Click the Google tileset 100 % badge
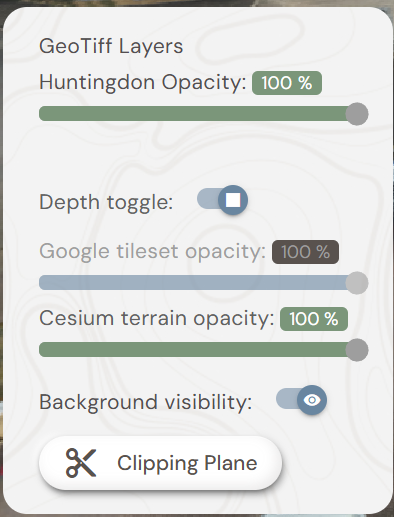Viewport: 394px width, 517px height. 305,252
